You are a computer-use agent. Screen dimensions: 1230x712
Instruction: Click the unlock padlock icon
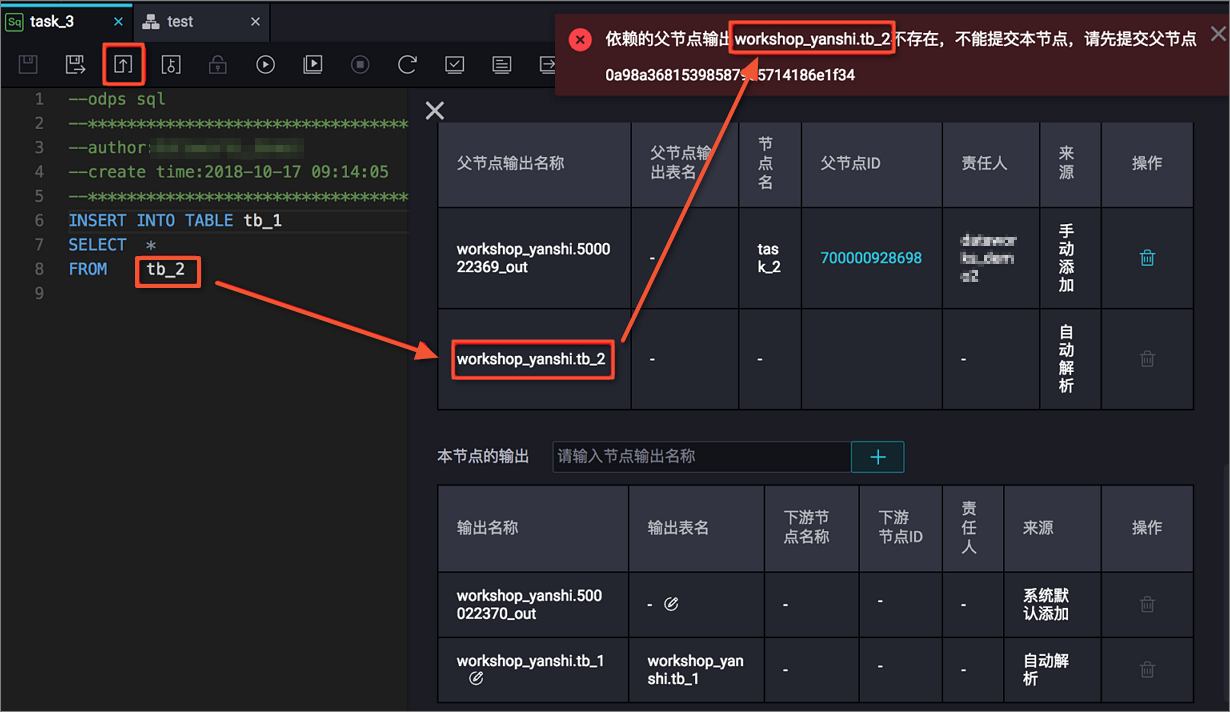point(217,65)
